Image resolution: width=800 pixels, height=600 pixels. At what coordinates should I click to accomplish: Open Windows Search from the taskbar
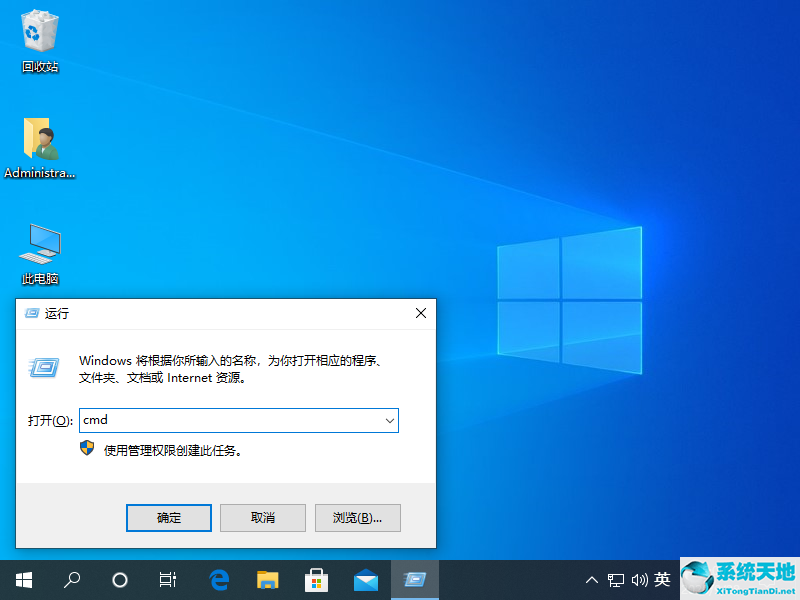71,579
